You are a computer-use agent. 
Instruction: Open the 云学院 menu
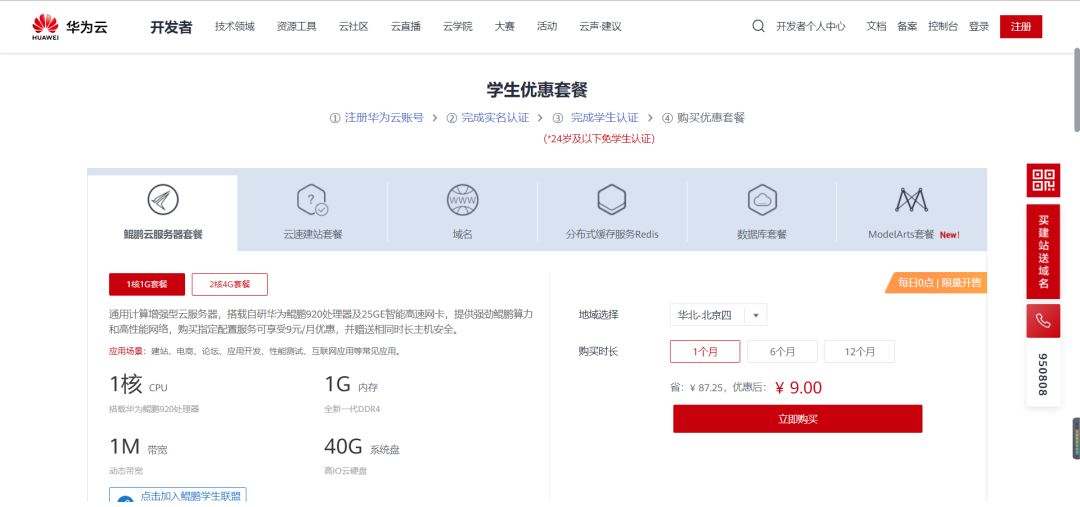click(x=457, y=27)
